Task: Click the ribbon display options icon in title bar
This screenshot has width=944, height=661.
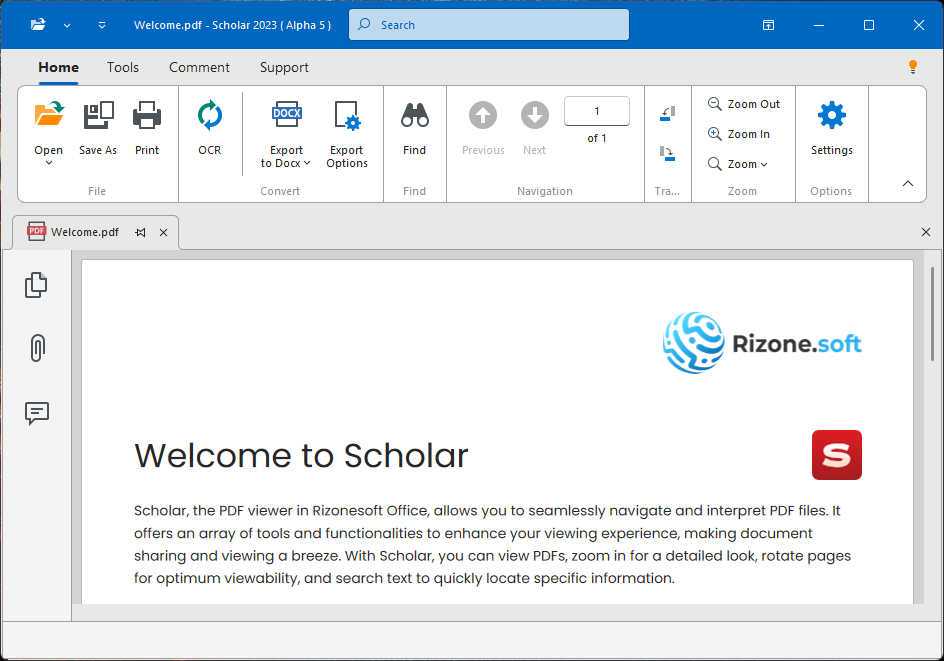Action: click(x=768, y=25)
